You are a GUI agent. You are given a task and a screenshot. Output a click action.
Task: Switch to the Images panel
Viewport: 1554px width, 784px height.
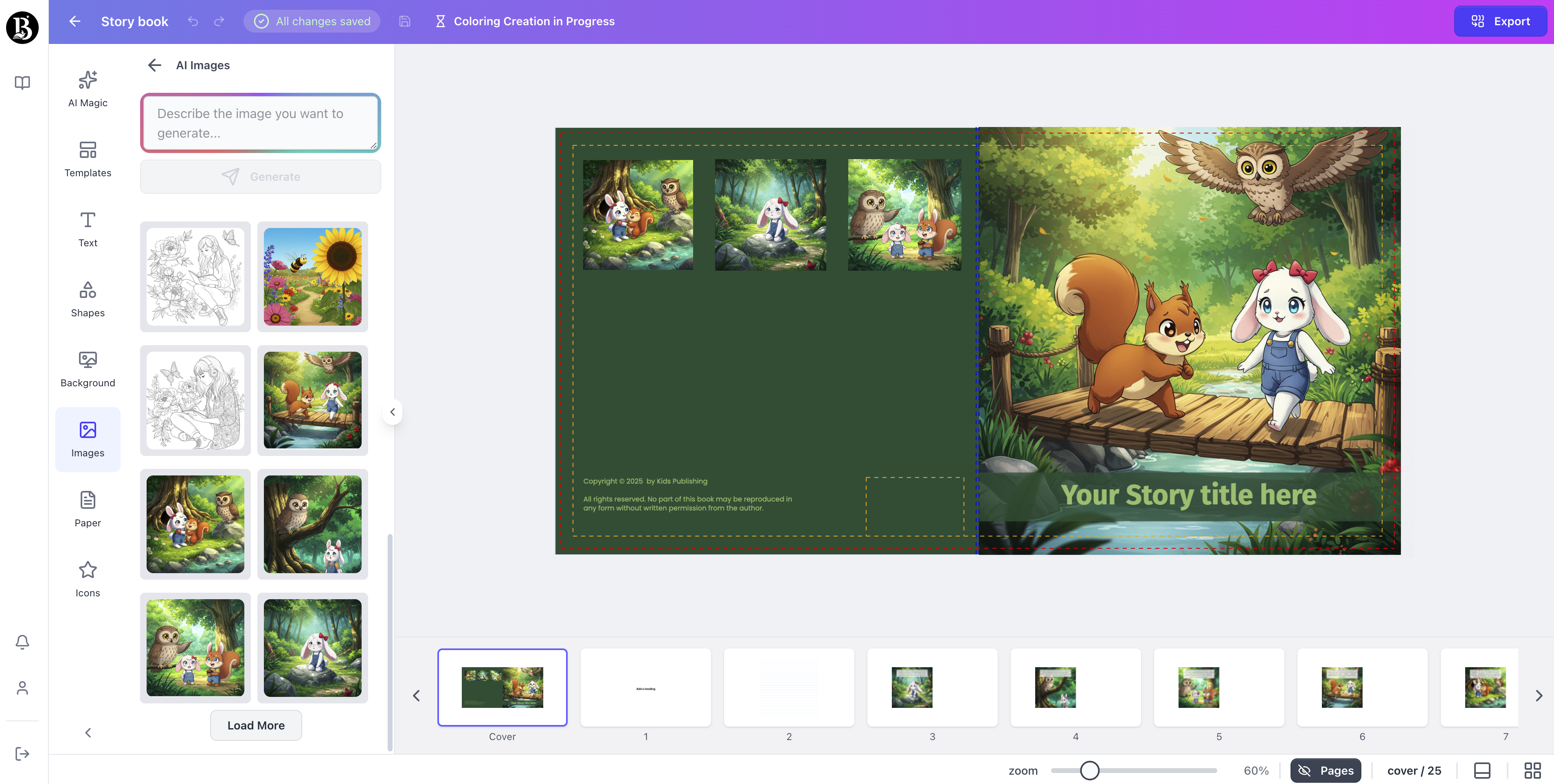click(88, 440)
